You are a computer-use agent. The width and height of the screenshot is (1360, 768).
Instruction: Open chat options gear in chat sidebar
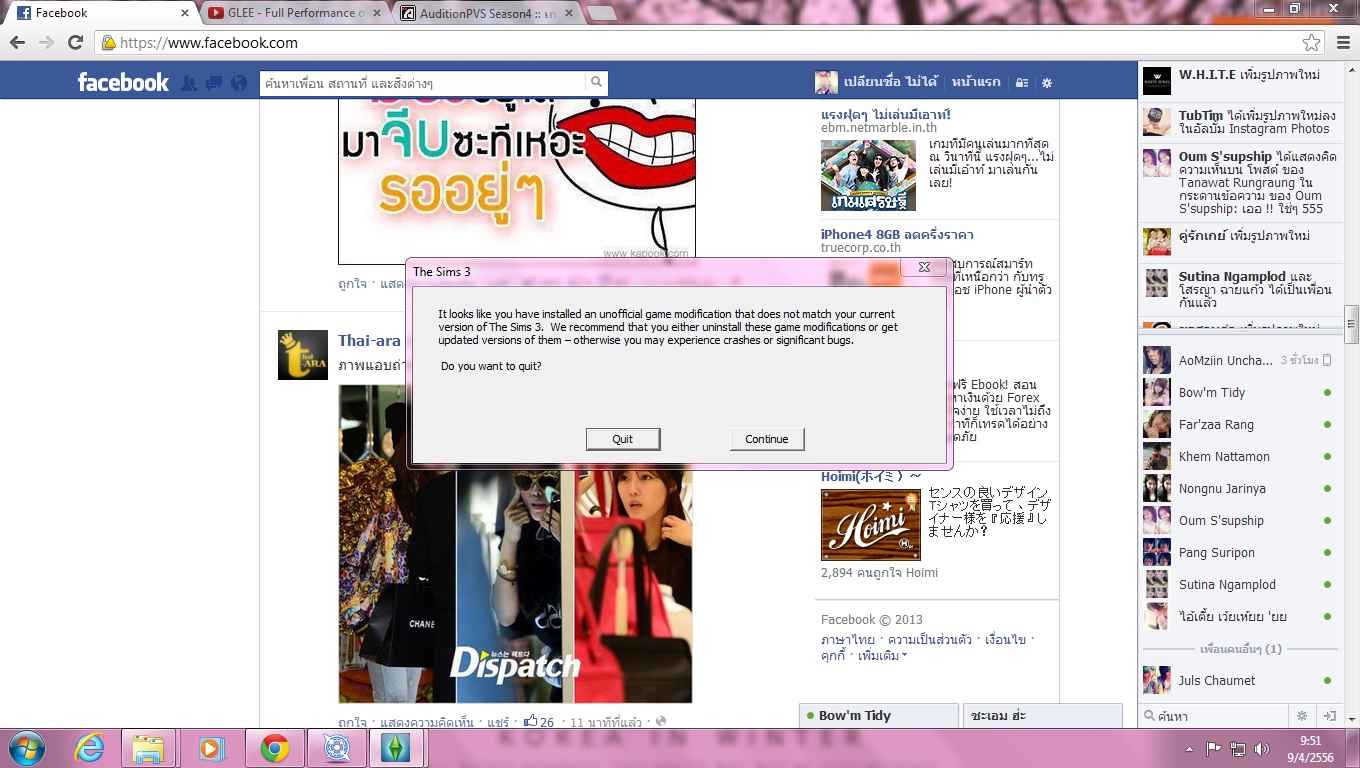pos(1302,716)
